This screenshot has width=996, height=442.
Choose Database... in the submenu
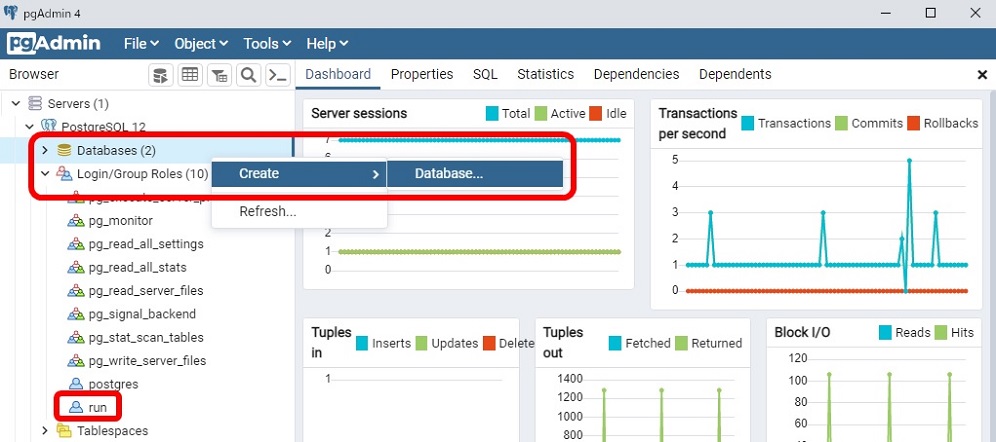click(474, 173)
